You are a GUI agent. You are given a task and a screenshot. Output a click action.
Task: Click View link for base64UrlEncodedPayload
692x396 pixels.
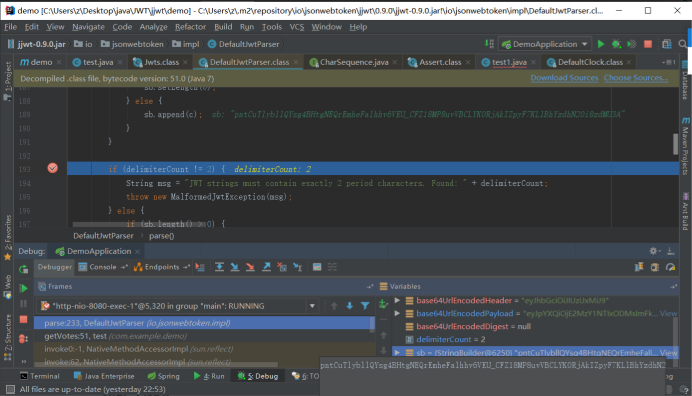click(x=668, y=313)
